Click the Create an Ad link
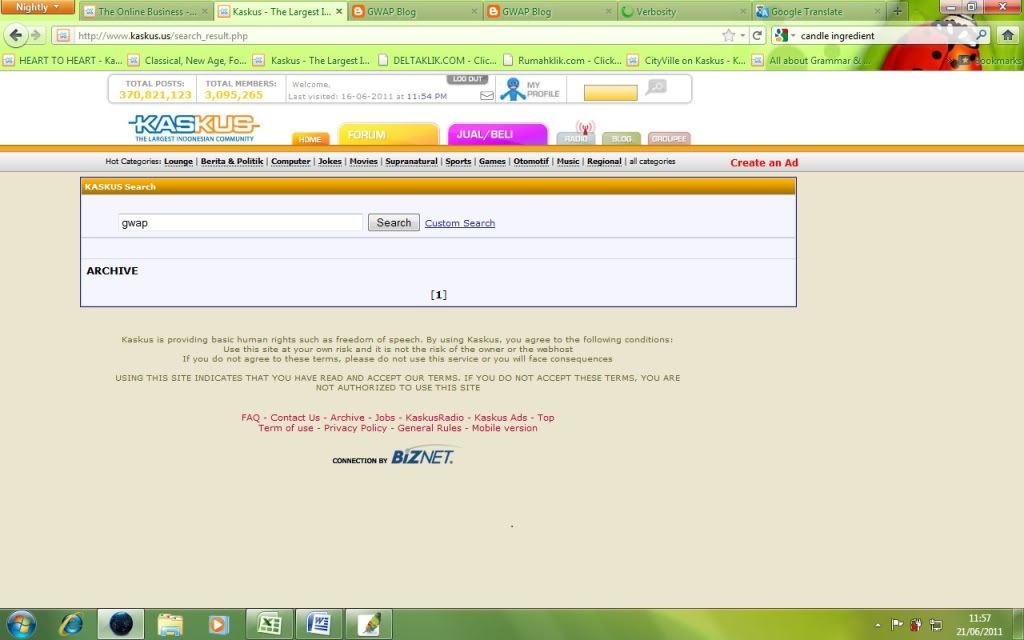 coord(764,163)
